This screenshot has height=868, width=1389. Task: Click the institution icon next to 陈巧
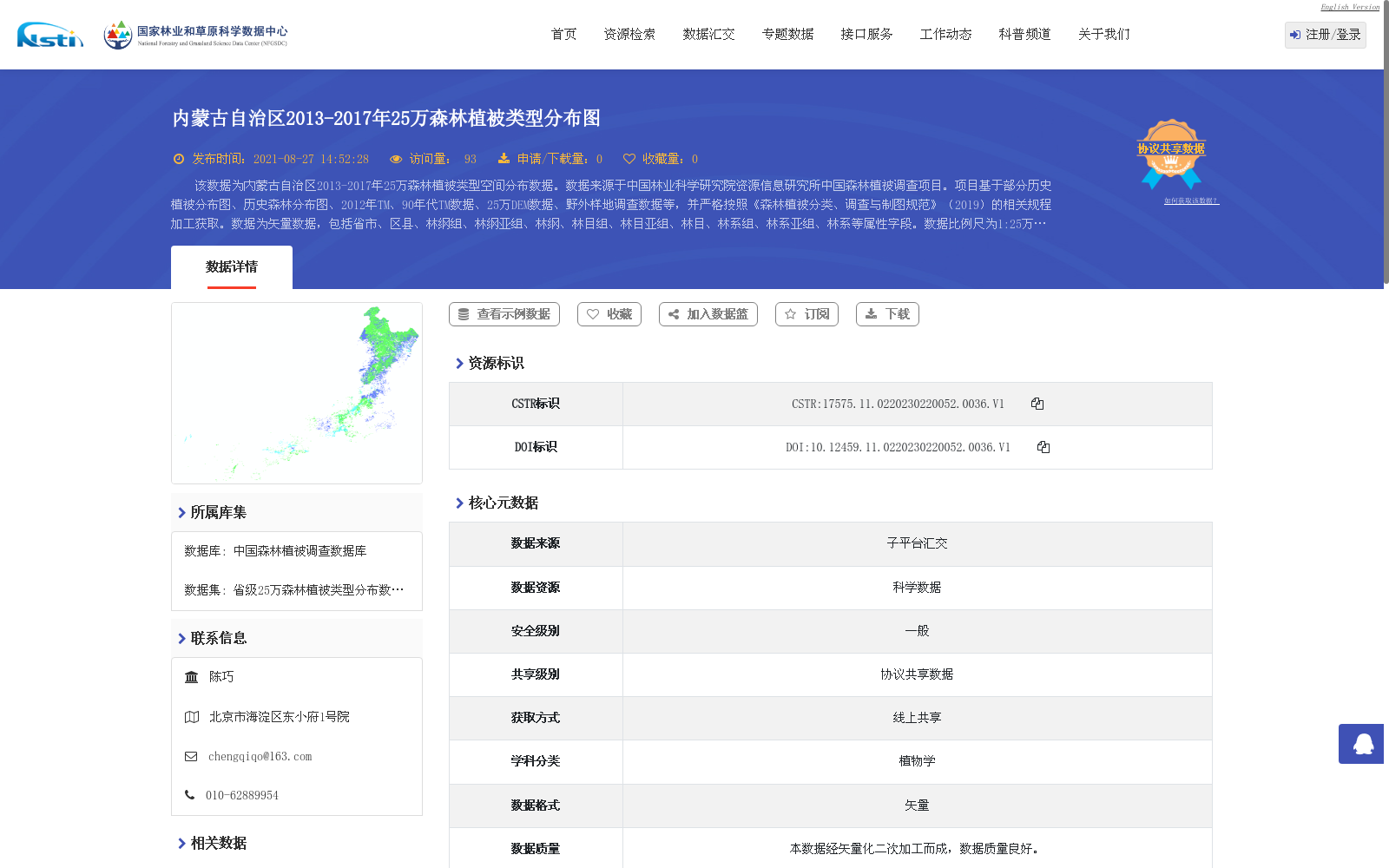(x=192, y=677)
